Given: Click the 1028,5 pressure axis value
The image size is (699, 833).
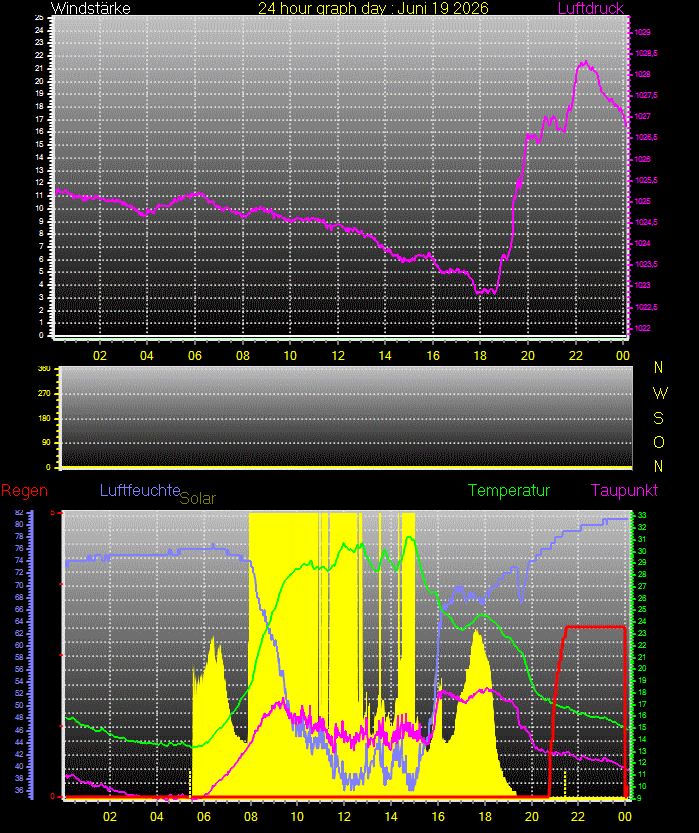Looking at the screenshot, I should tap(646, 53).
